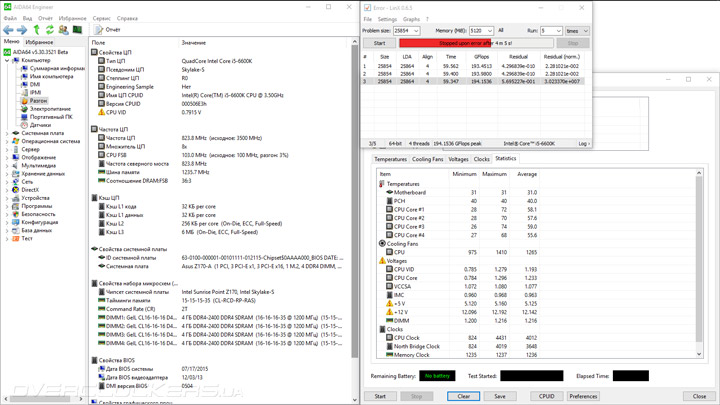Open the Log button in LinX status bar
This screenshot has width=720, height=405.
[583, 144]
